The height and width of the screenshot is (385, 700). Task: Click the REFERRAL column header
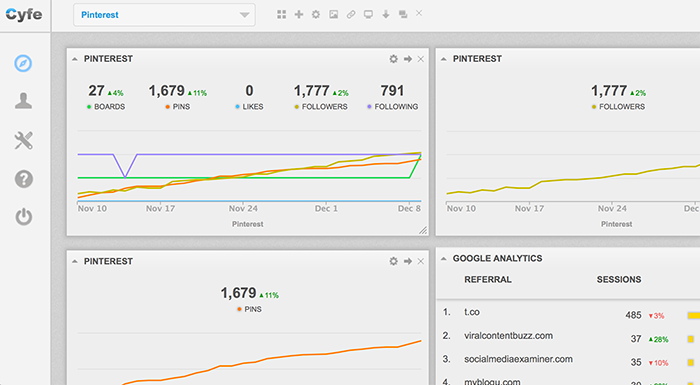pyautogui.click(x=488, y=280)
